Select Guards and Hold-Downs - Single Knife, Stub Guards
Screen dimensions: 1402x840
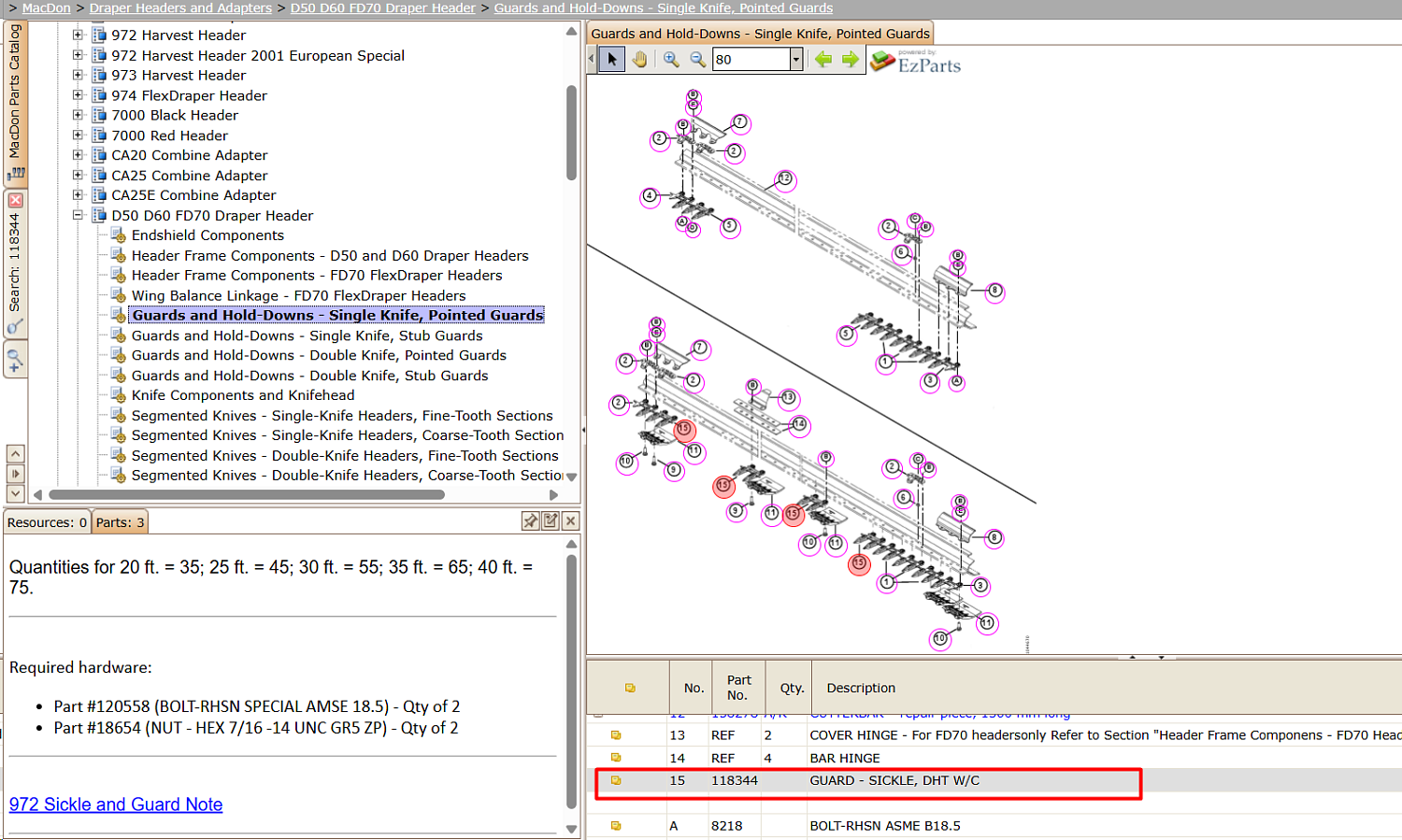[308, 335]
